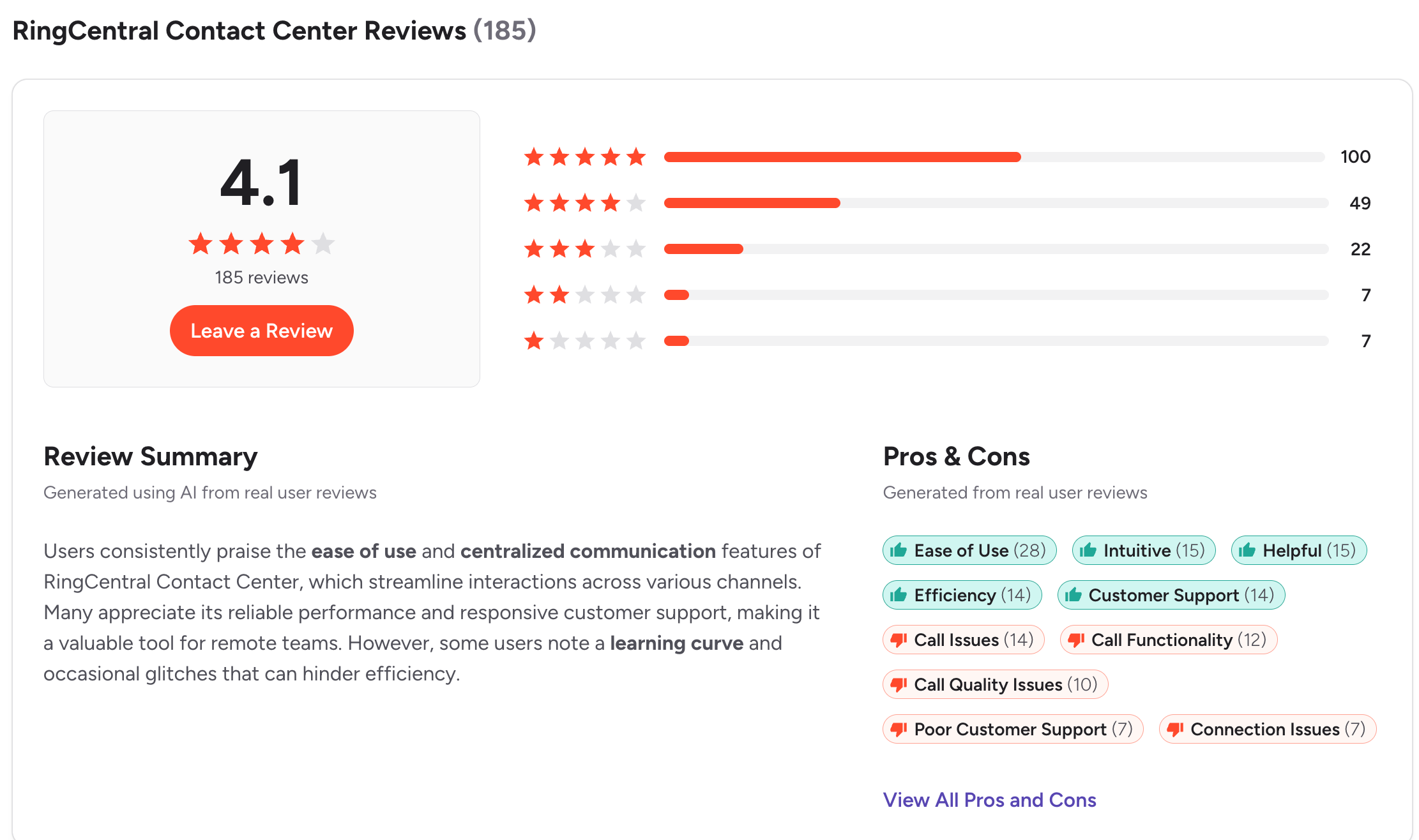Click the Leave a Review button
The image size is (1419, 840).
(x=261, y=330)
